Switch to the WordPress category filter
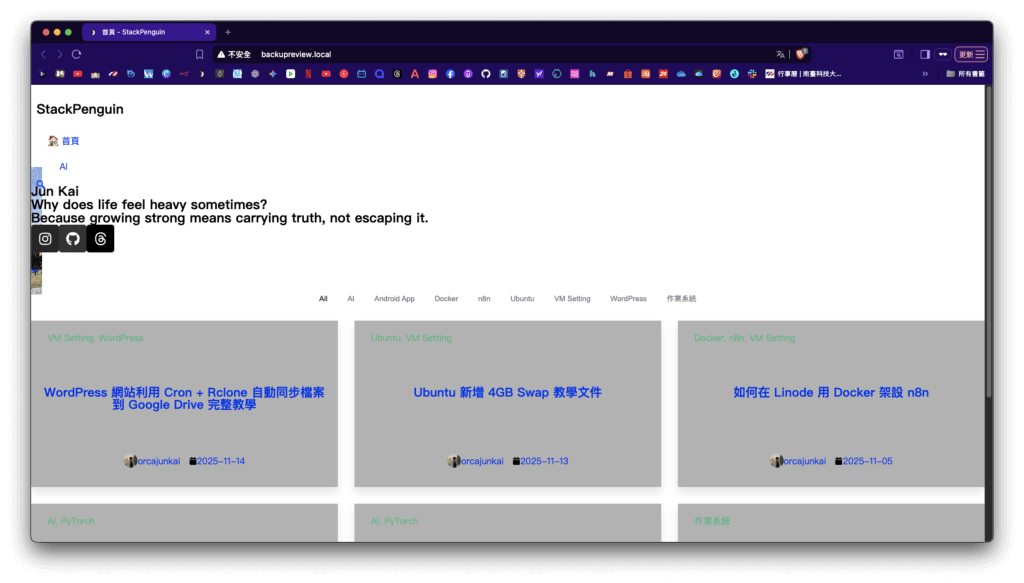1024x583 pixels. pyautogui.click(x=628, y=299)
